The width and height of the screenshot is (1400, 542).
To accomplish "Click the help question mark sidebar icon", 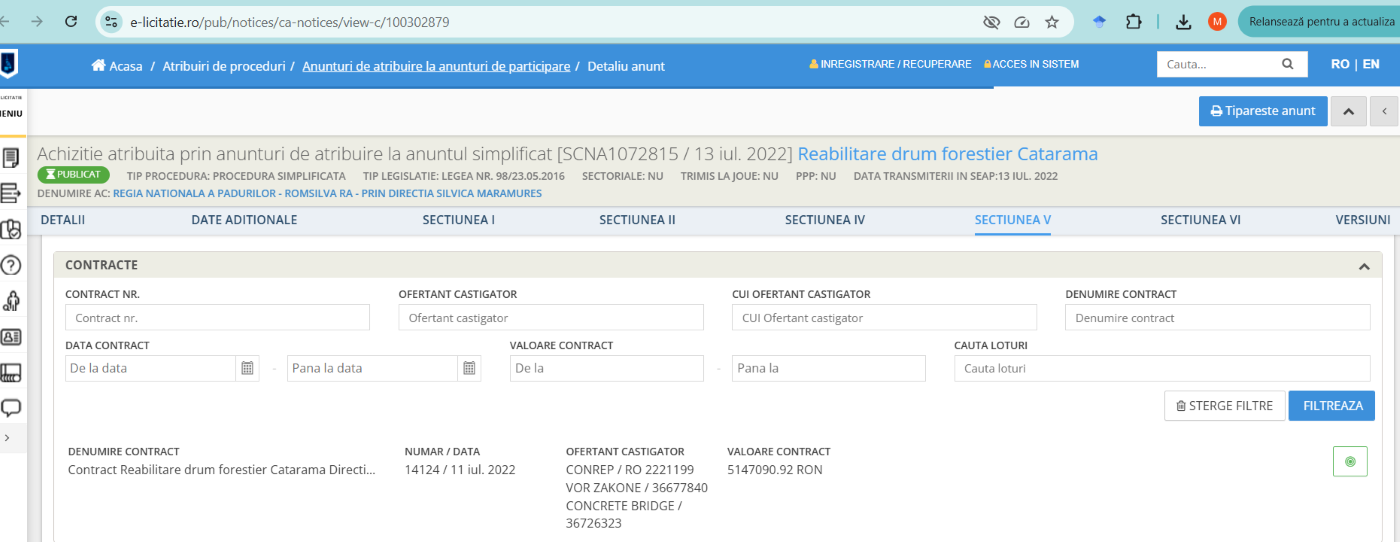I will tap(12, 265).
